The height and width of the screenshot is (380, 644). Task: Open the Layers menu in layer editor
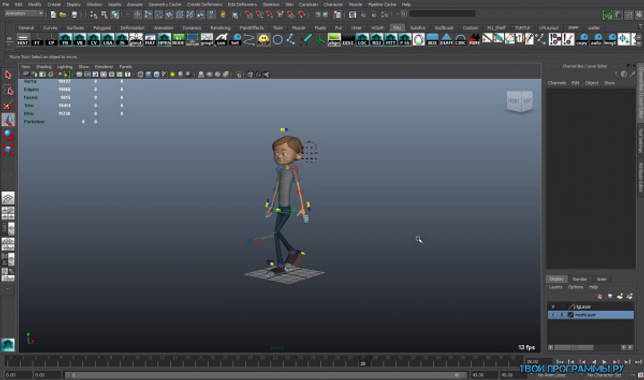click(555, 287)
